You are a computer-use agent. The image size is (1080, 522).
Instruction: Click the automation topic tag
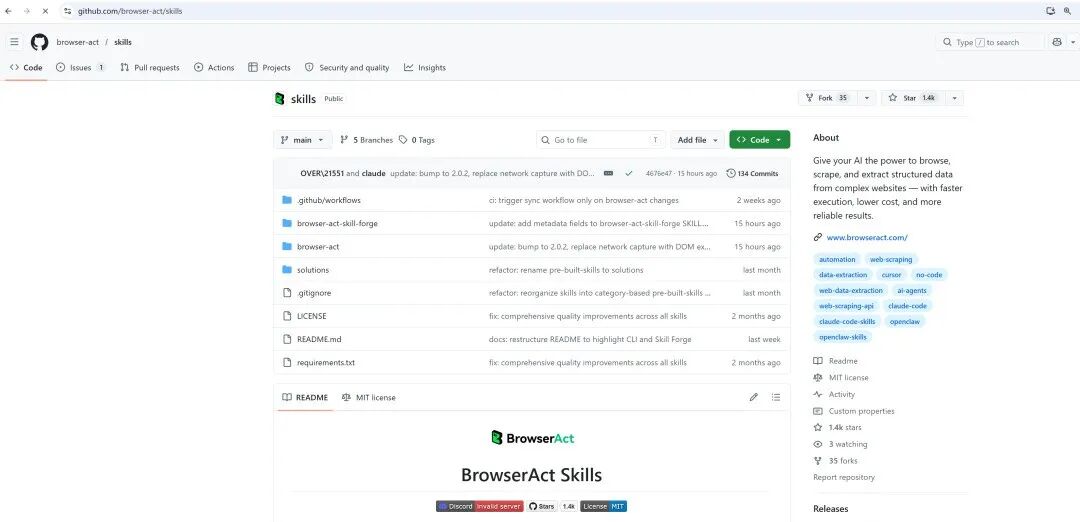pyautogui.click(x=837, y=260)
